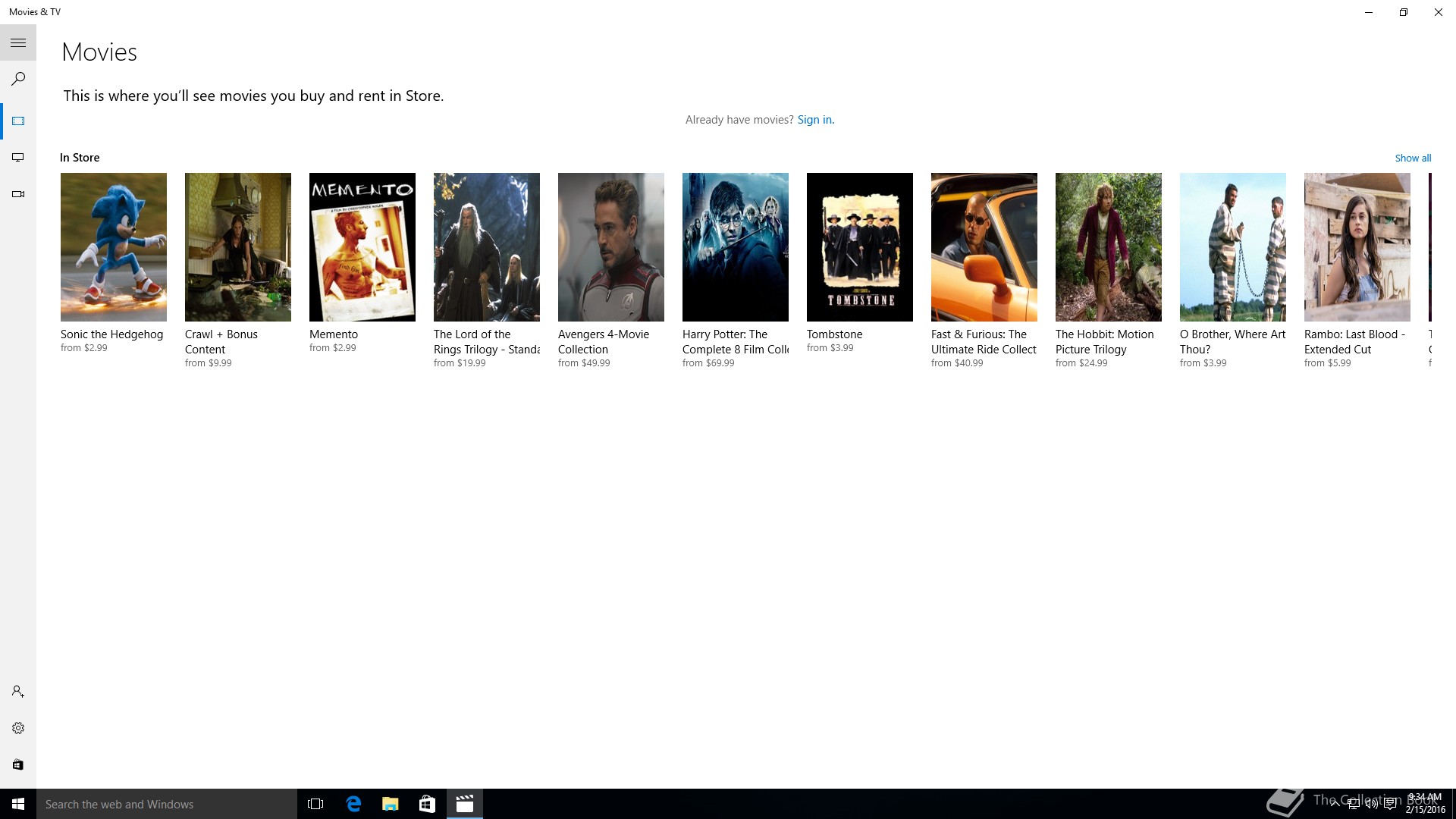The width and height of the screenshot is (1456, 819).
Task: Click the 'from $19.99' Lord of the Rings price
Action: coord(460,363)
